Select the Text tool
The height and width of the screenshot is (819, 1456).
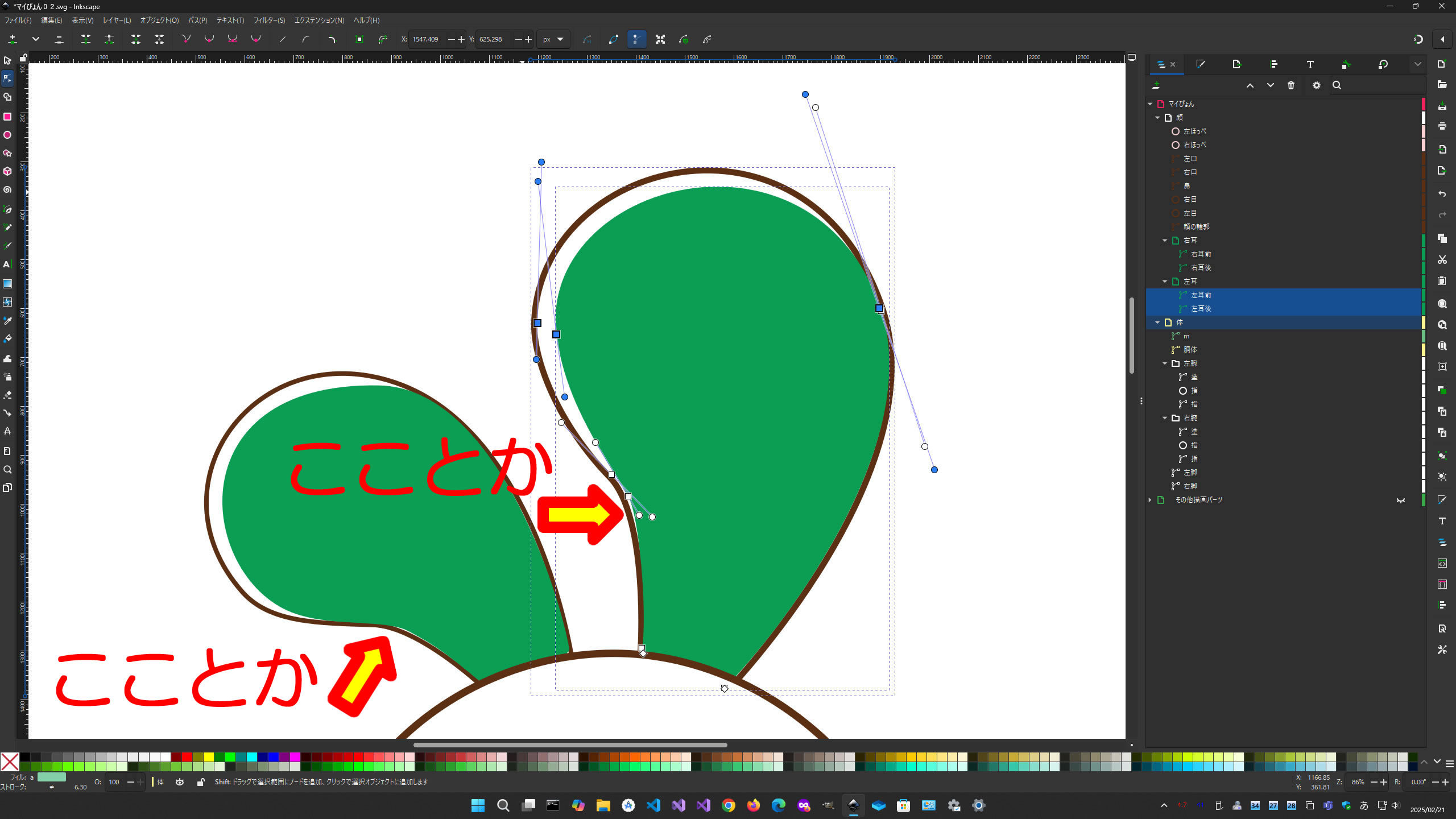coord(7,264)
